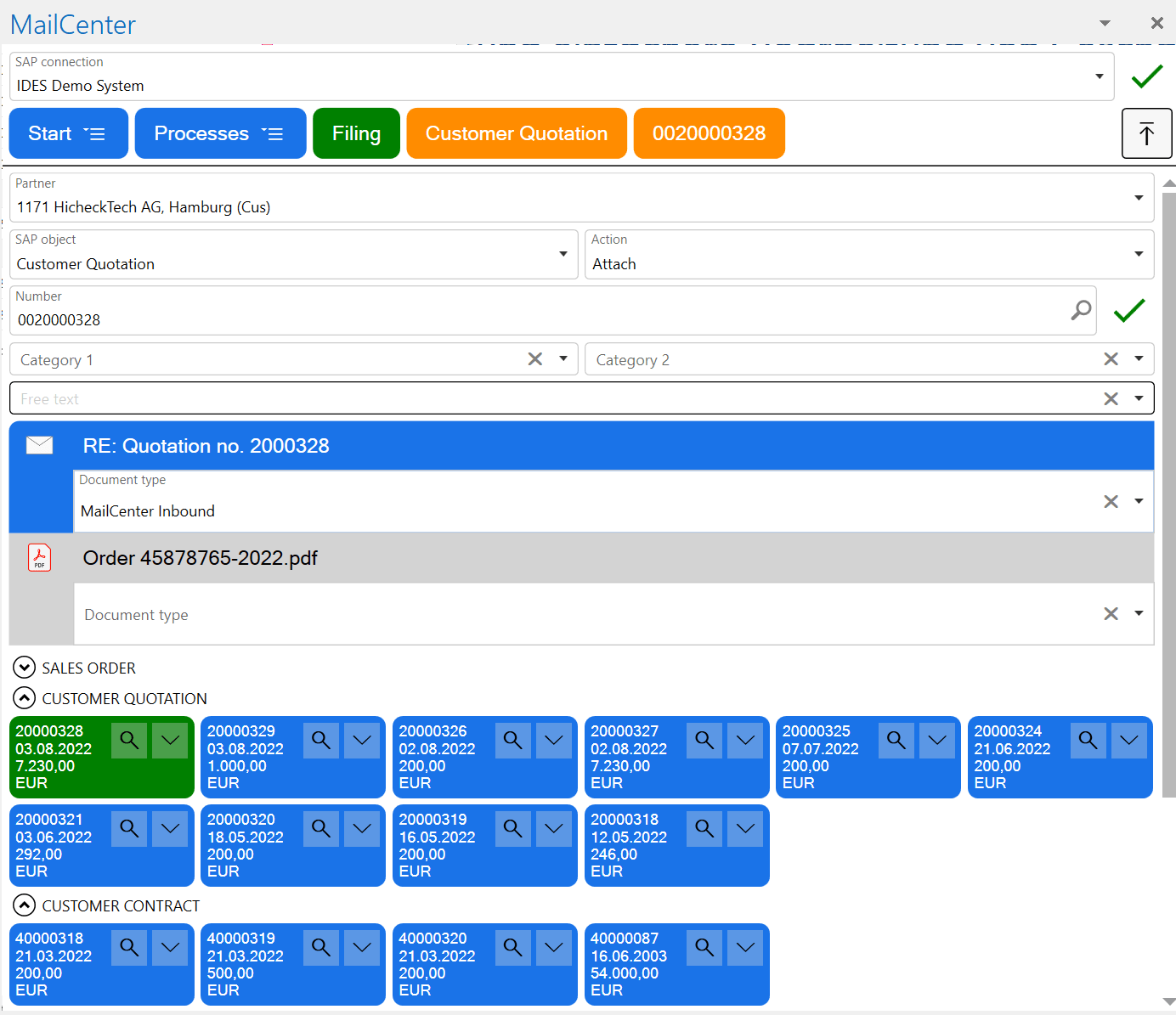Clear the Free text field with the X
Screen dimensions: 1176x1015
(x=1111, y=398)
